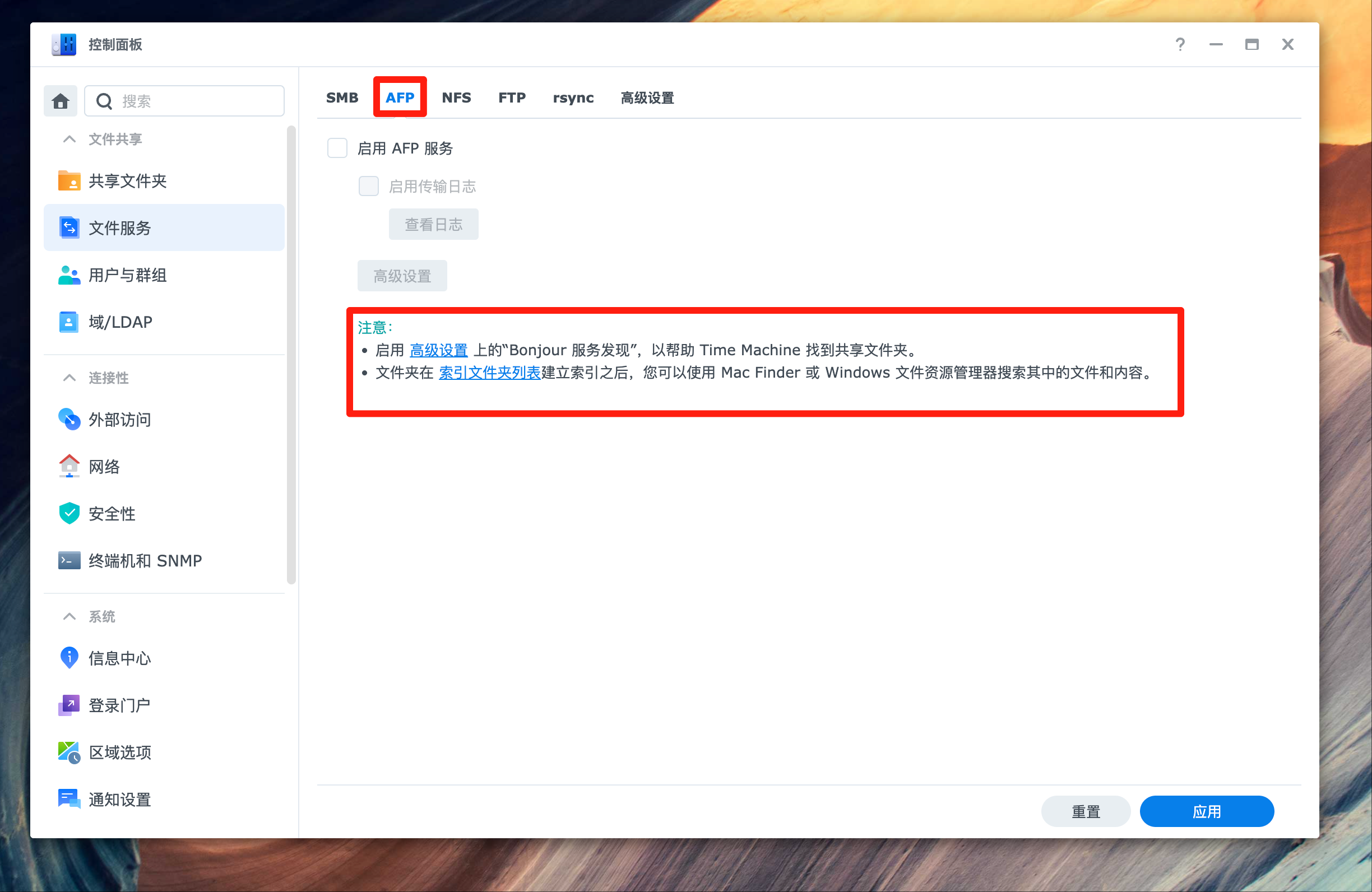The width and height of the screenshot is (1372, 892).
Task: Follow the 索引文件夹列表 link
Action: (x=489, y=372)
